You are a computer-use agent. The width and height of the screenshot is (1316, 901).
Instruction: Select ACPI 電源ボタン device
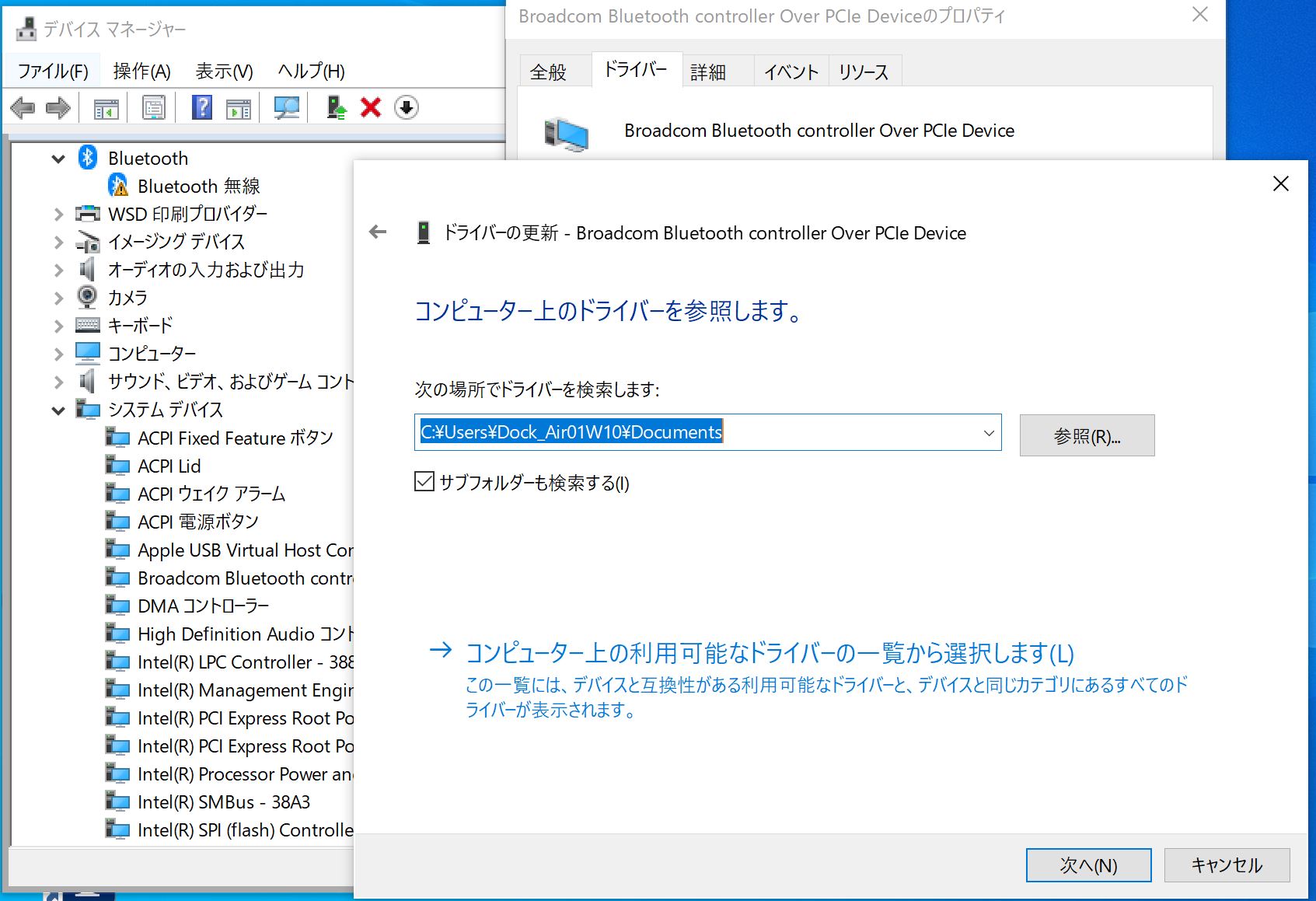(x=197, y=522)
